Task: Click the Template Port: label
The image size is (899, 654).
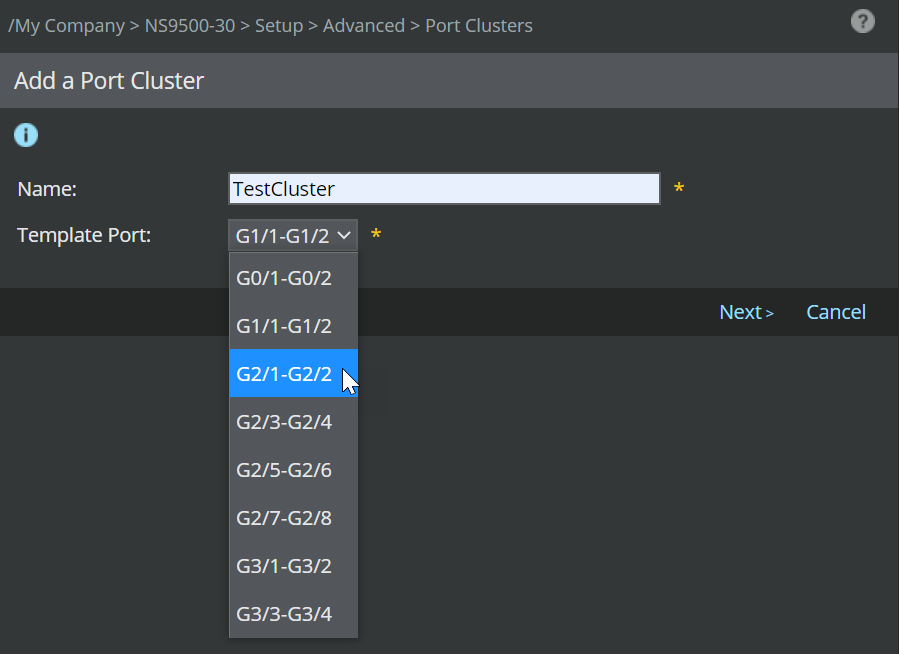Action: [x=84, y=235]
